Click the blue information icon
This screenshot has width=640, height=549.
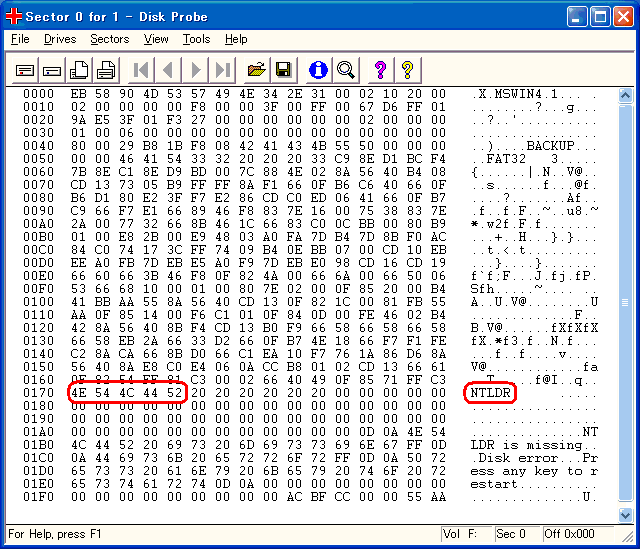(x=319, y=70)
